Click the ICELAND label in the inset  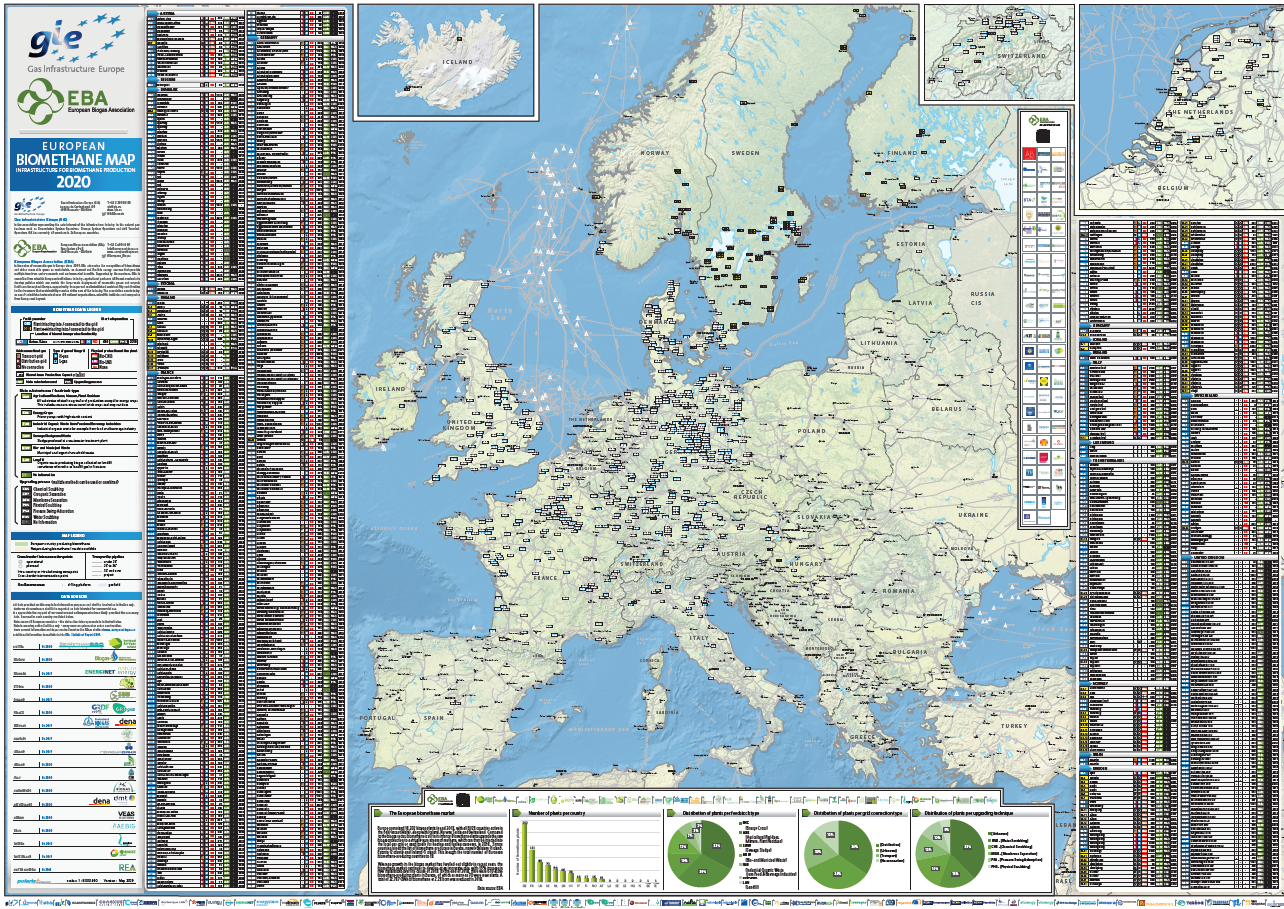pyautogui.click(x=457, y=61)
